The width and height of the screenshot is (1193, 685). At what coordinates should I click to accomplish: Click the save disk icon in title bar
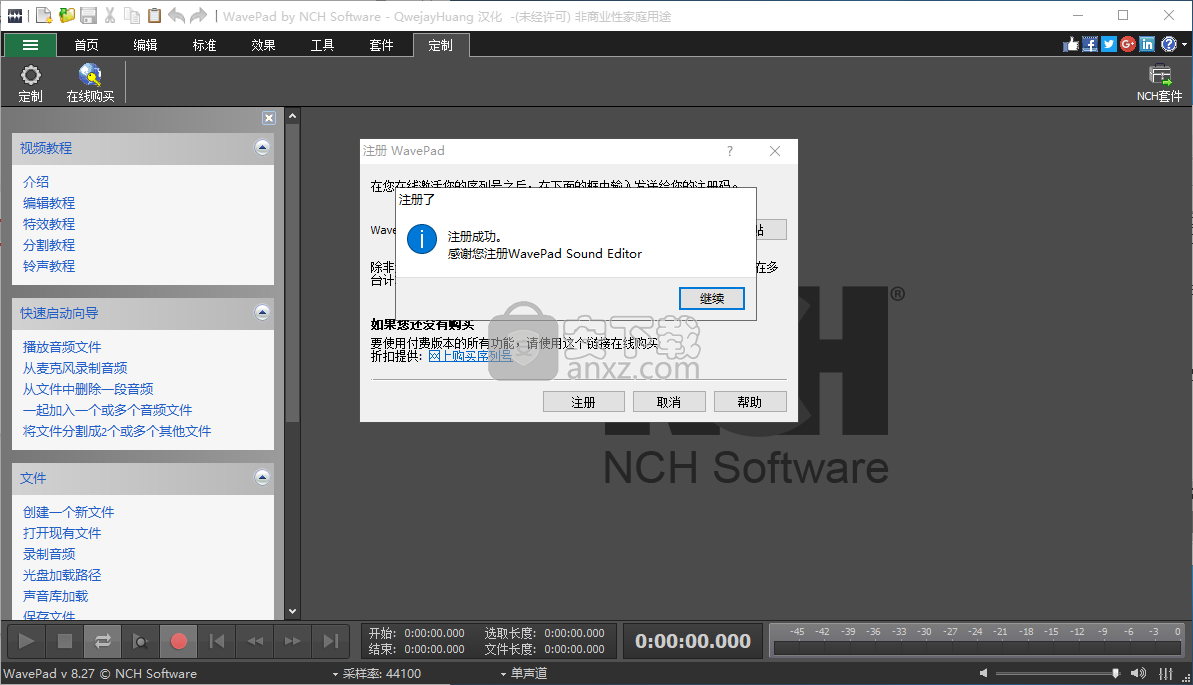88,15
